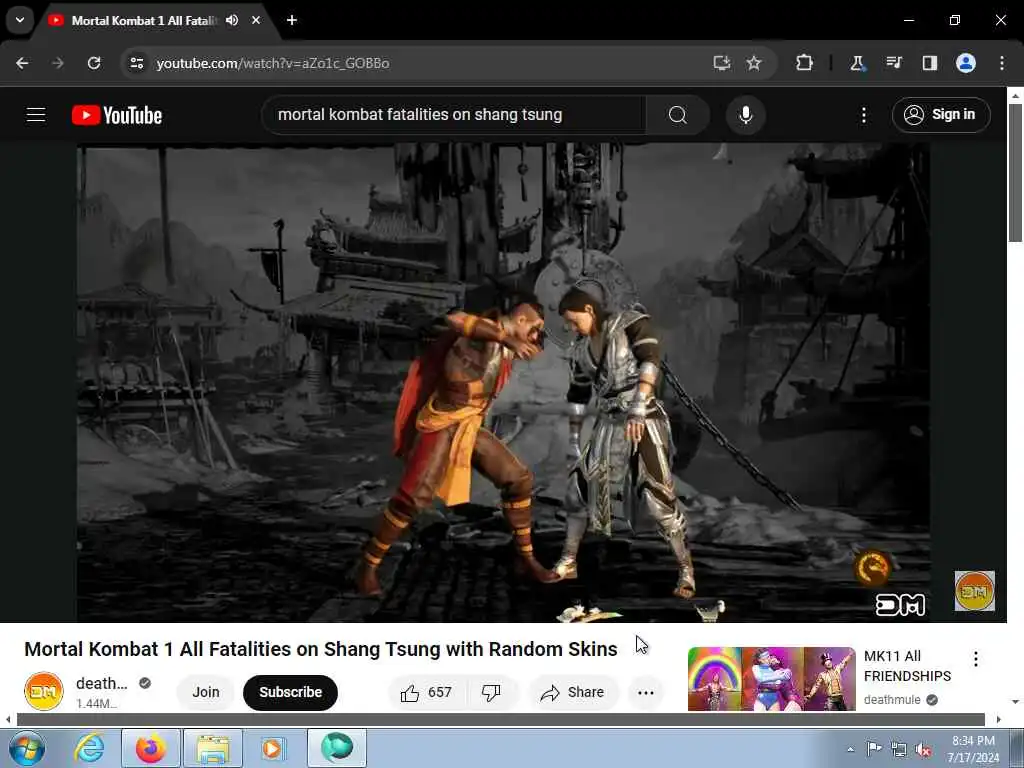Open Firefox from the taskbar
This screenshot has height=768, width=1024.
(150, 748)
